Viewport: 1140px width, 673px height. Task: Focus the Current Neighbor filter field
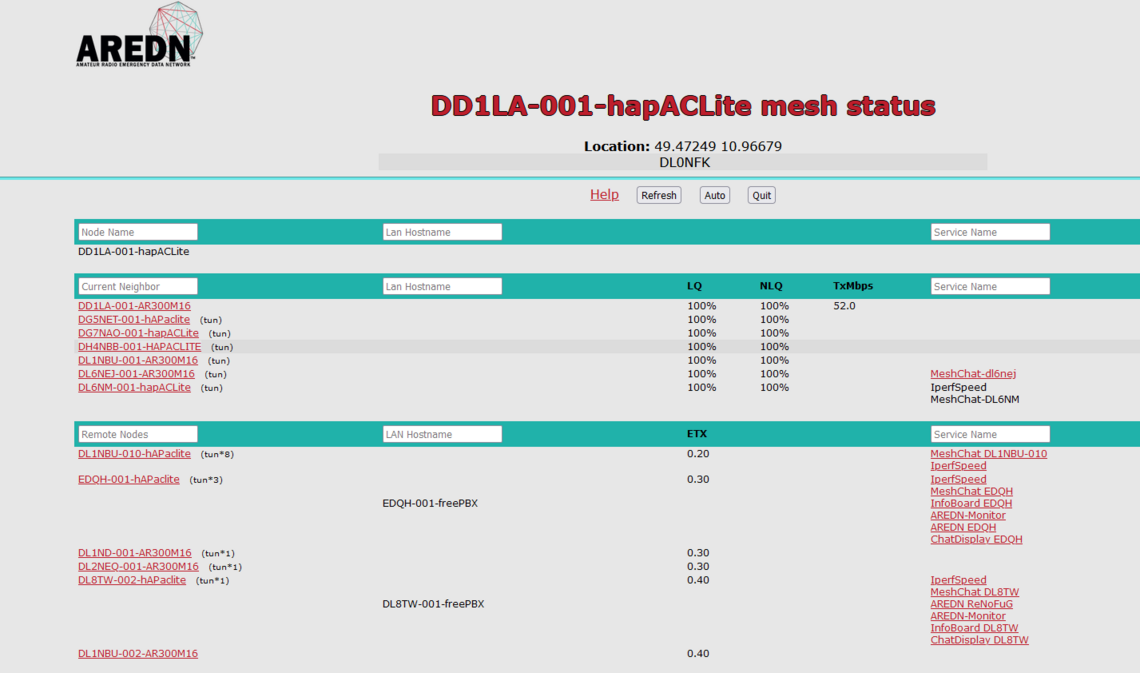coord(137,286)
